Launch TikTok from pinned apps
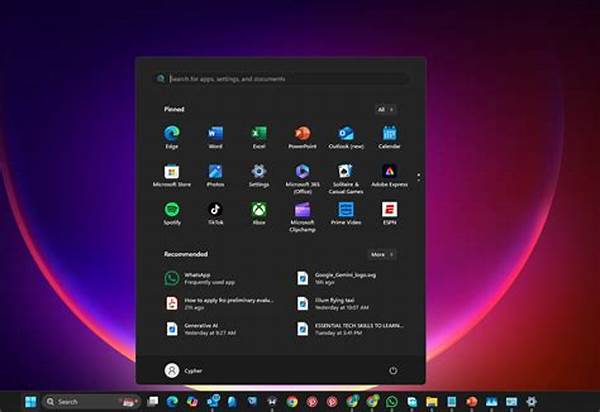This screenshot has height=412, width=600. click(x=215, y=213)
